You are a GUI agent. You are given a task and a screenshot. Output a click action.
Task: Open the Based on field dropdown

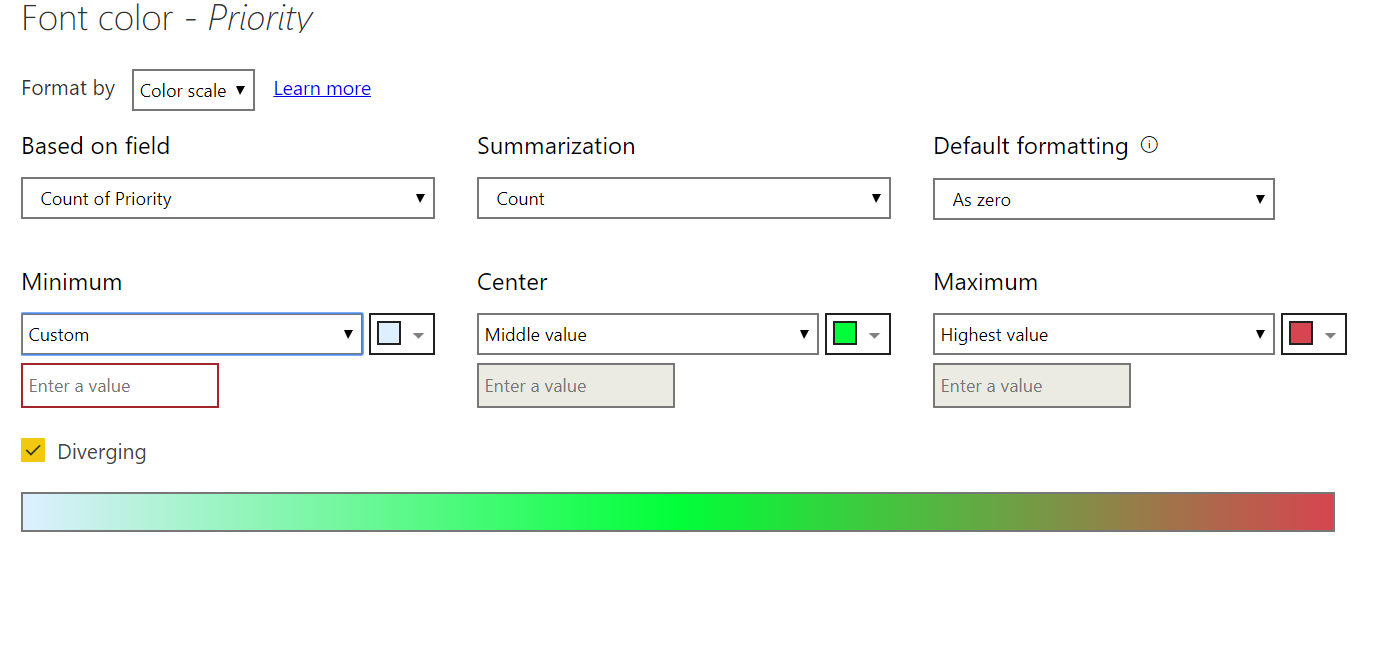(x=228, y=198)
